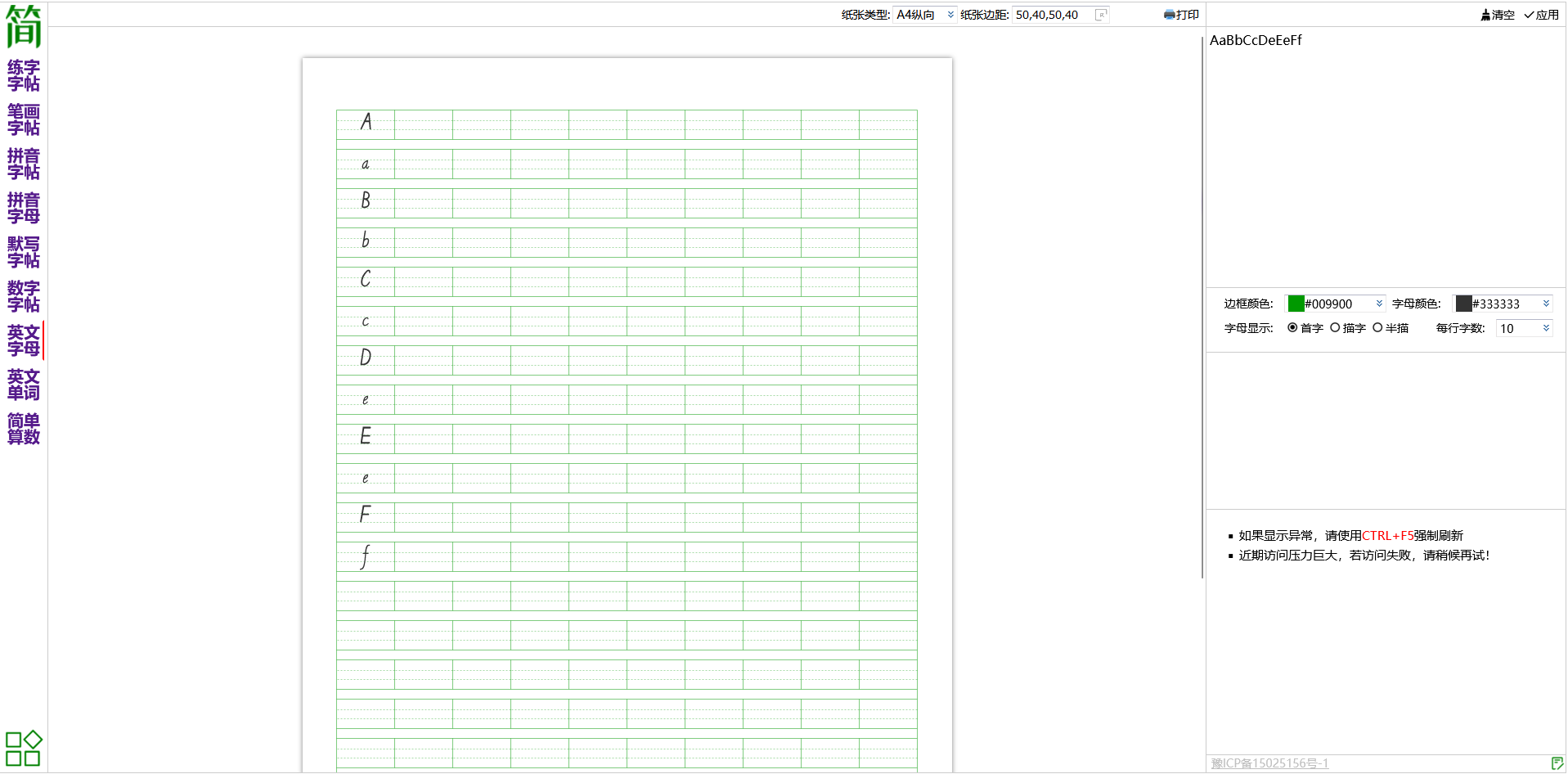
Task: Click the printer icon to print
Action: tap(1169, 15)
